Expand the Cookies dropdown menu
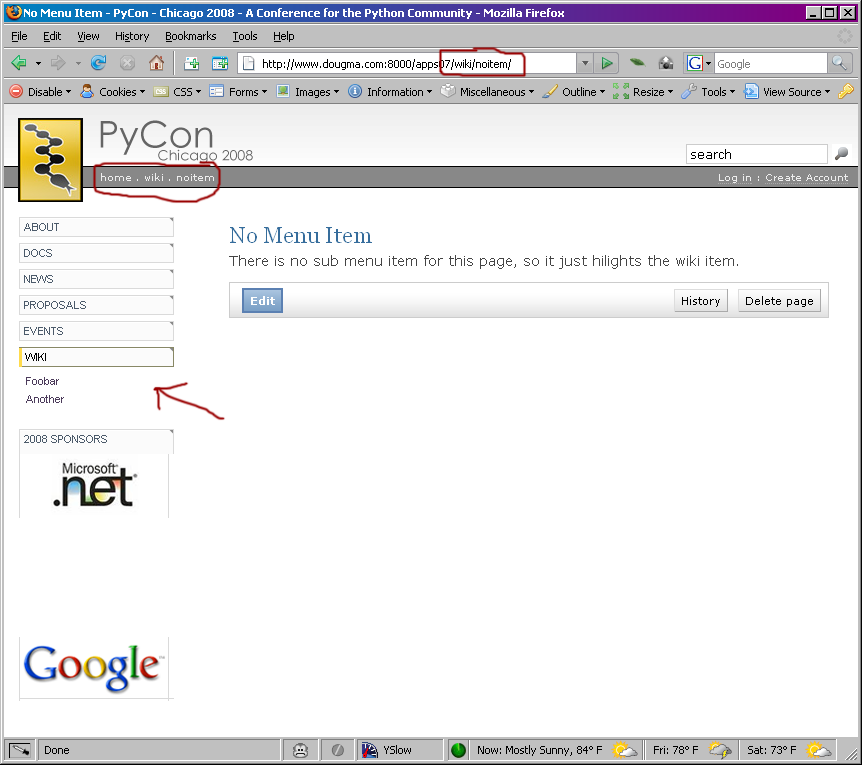This screenshot has width=862, height=765. (112, 92)
